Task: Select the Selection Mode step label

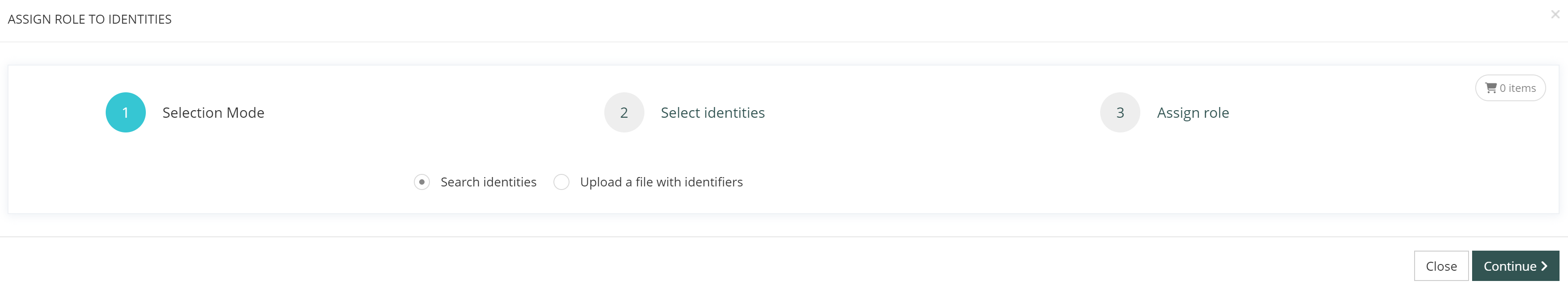Action: pos(213,112)
